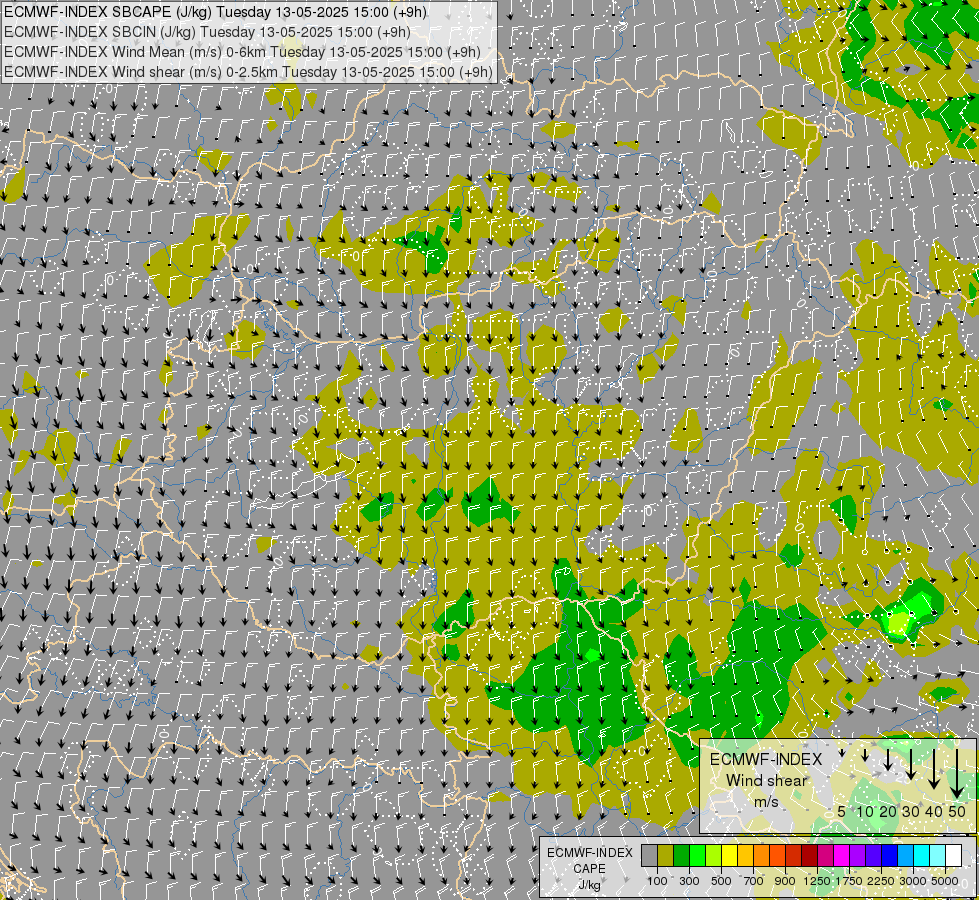Image resolution: width=979 pixels, height=900 pixels.
Task: Select the azure CAPE legend swatch
Action: [906, 856]
